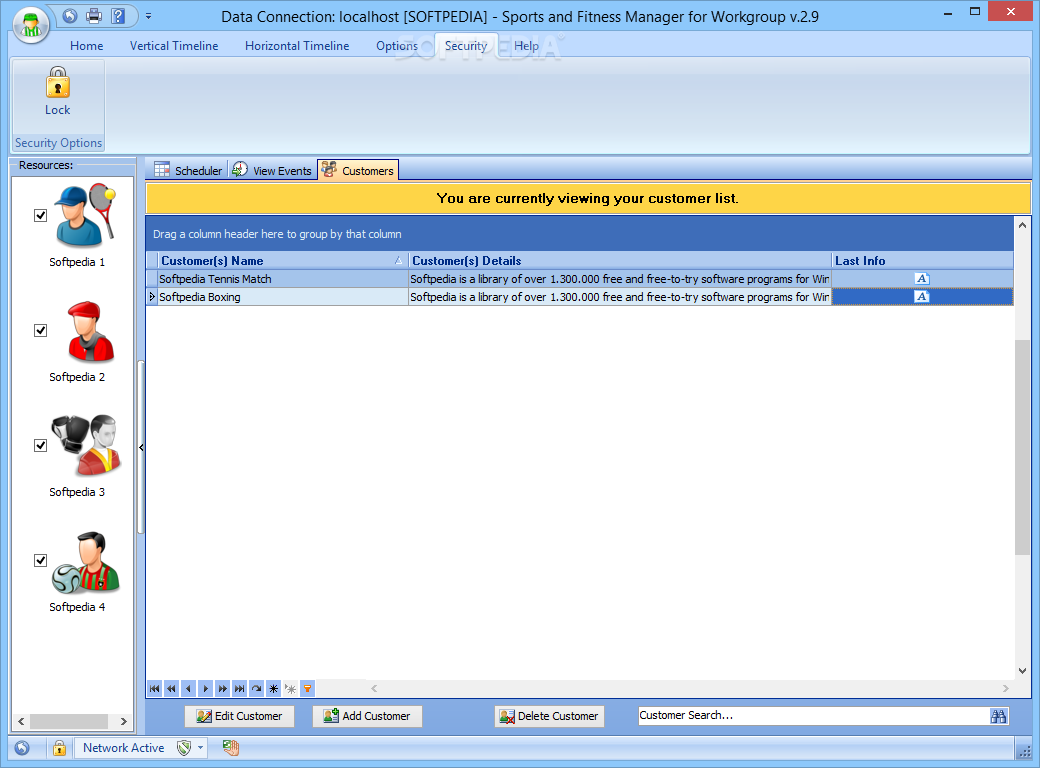The height and width of the screenshot is (768, 1040).
Task: Click the Softpedia 4 soccer player icon
Action: click(86, 562)
